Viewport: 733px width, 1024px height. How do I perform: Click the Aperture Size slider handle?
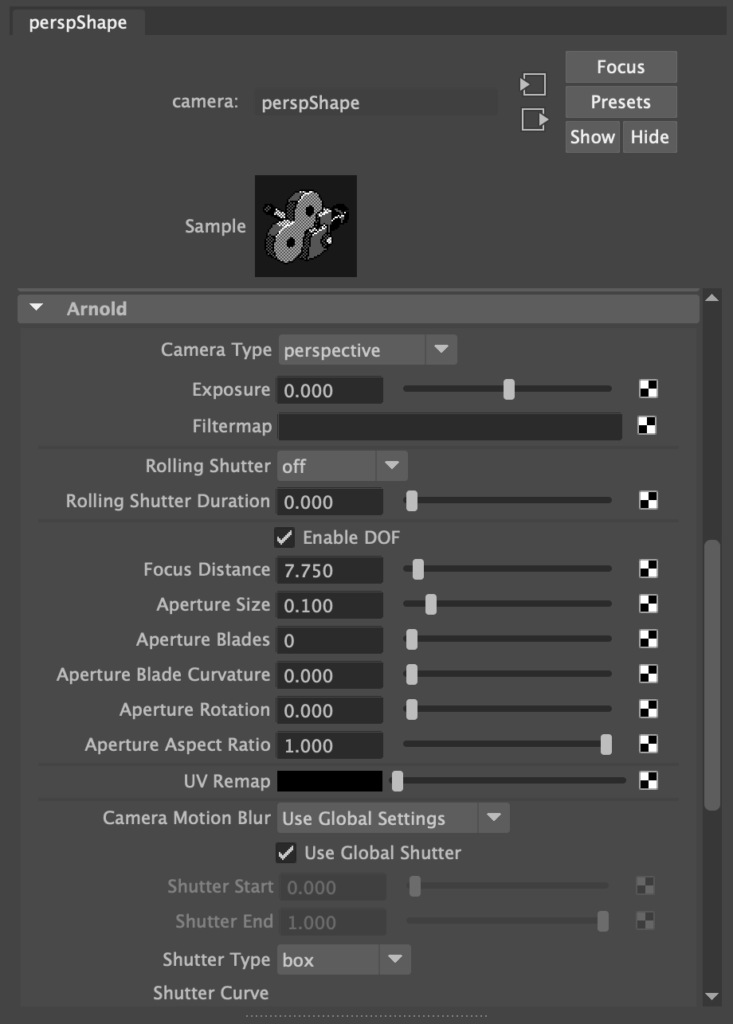point(431,604)
